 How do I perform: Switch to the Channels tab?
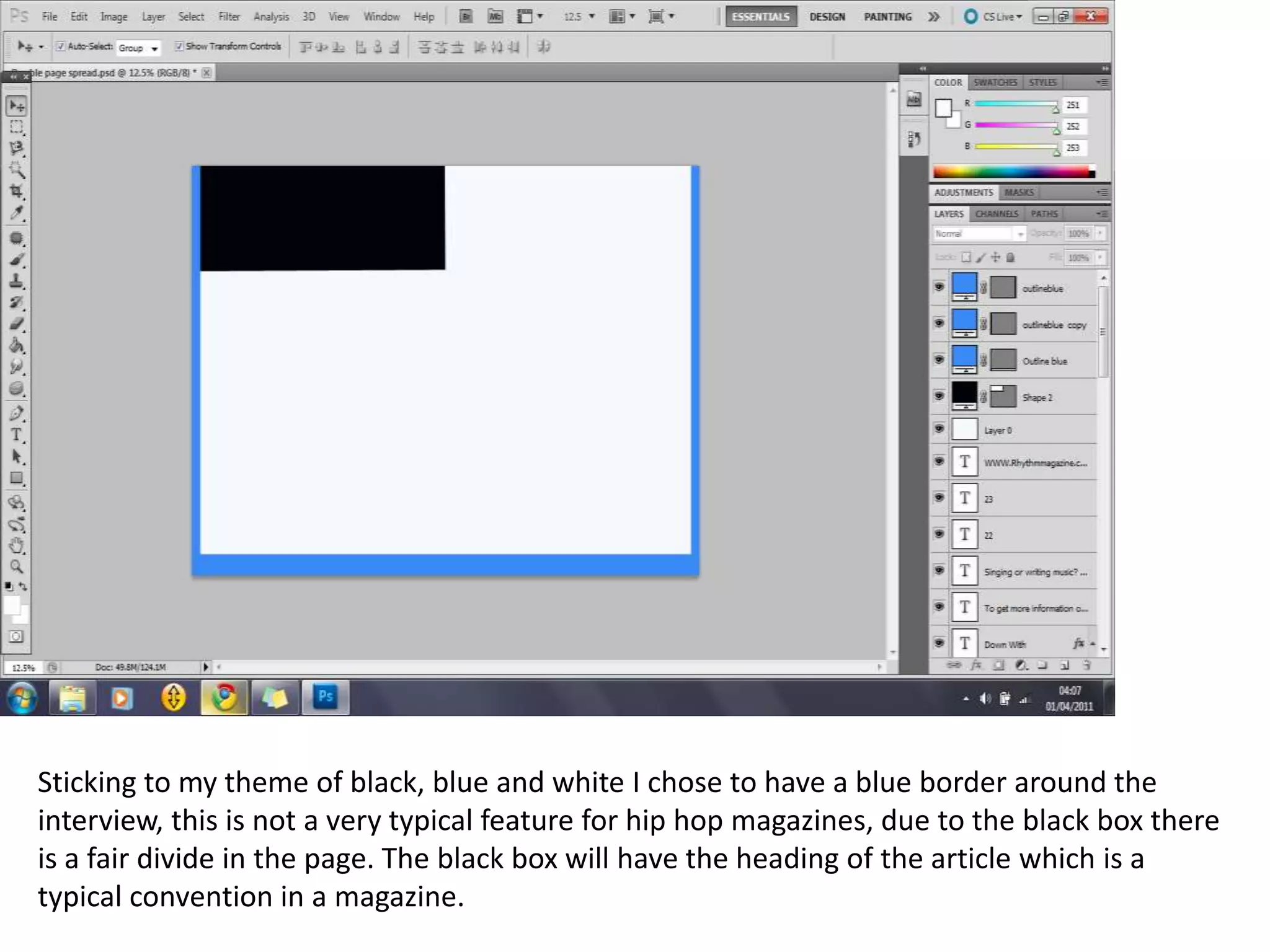point(996,214)
